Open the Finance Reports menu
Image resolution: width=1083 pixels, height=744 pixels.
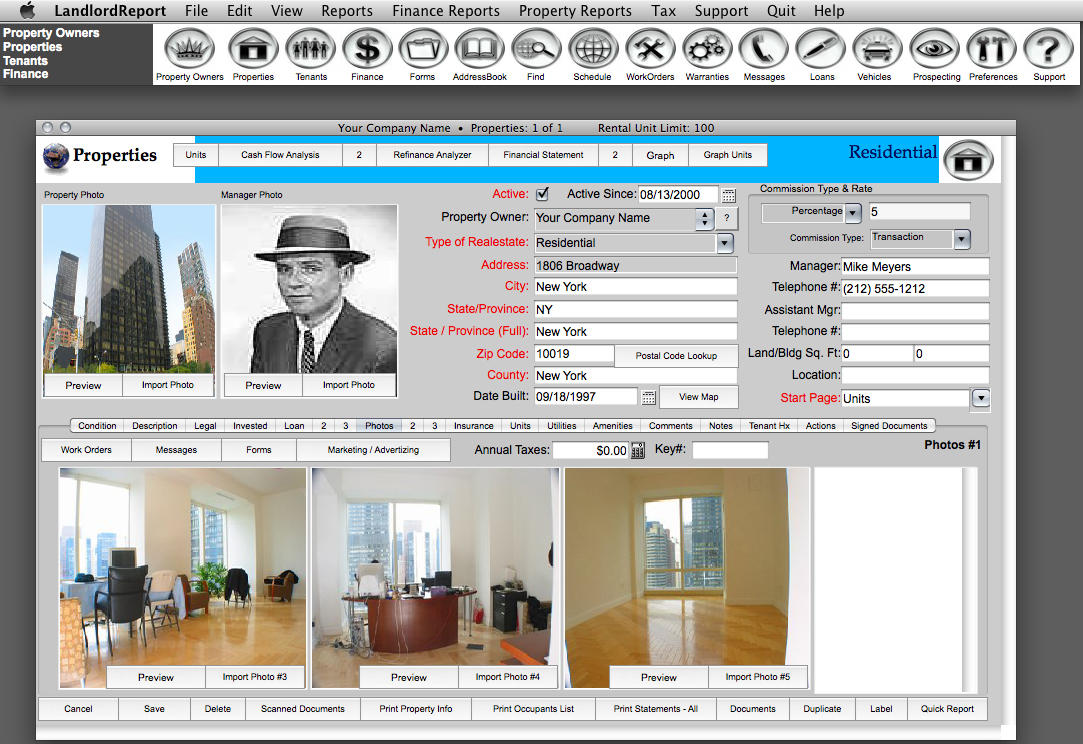point(445,11)
